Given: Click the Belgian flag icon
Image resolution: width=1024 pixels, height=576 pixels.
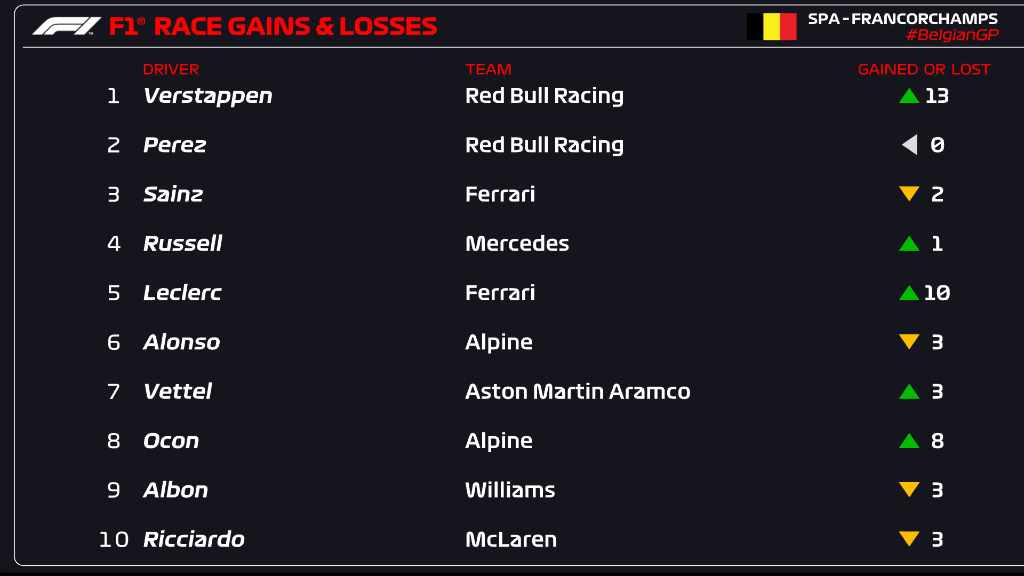Looking at the screenshot, I should point(771,27).
